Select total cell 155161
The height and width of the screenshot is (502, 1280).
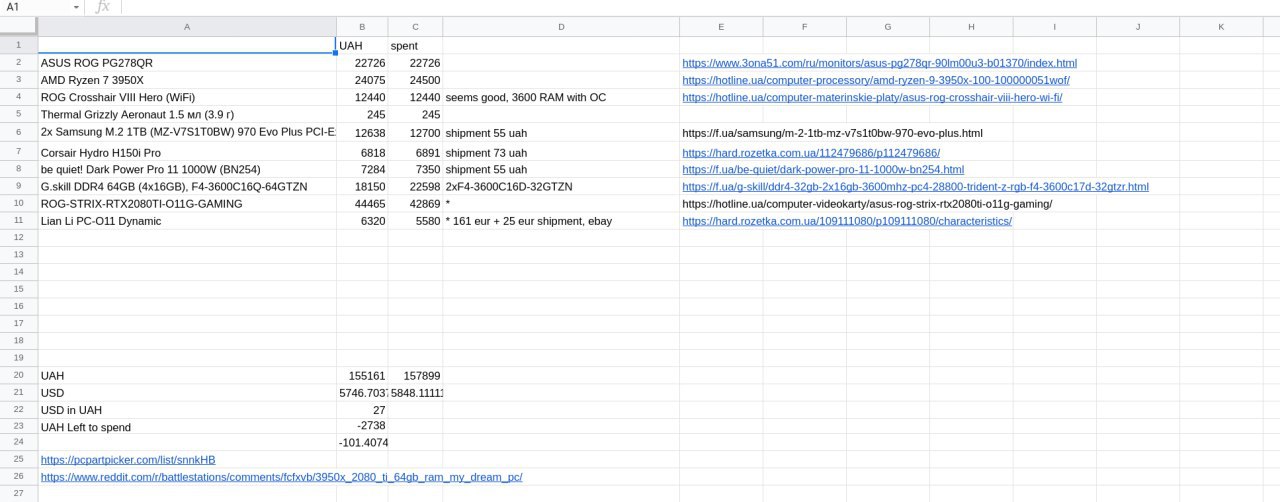click(x=362, y=375)
